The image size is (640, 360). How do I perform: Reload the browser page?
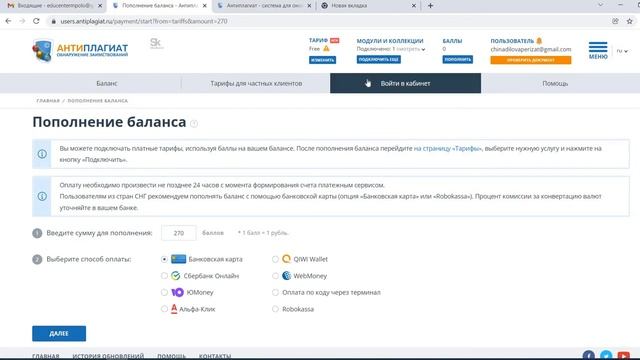click(36, 21)
